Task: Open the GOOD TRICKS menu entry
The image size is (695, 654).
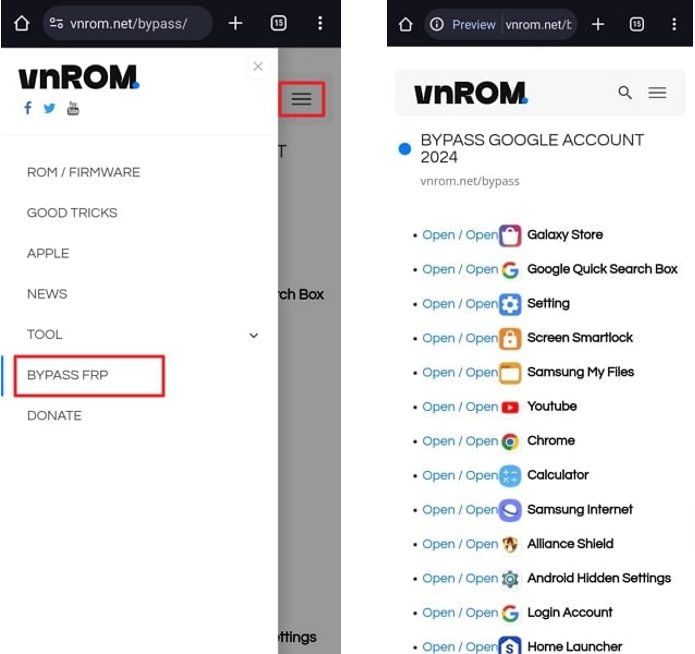Action: pyautogui.click(x=72, y=213)
